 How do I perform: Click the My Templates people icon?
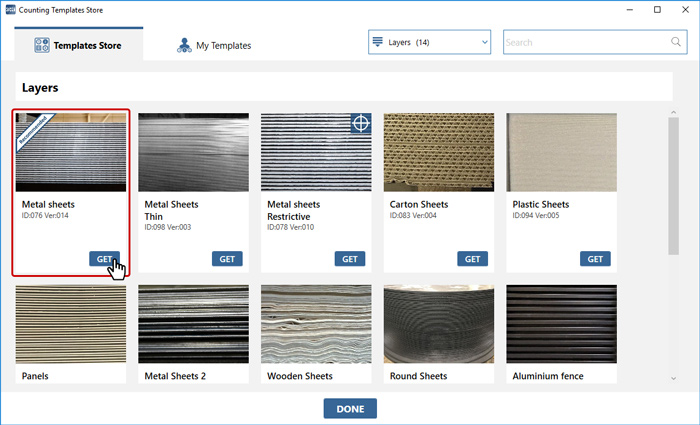(x=184, y=45)
